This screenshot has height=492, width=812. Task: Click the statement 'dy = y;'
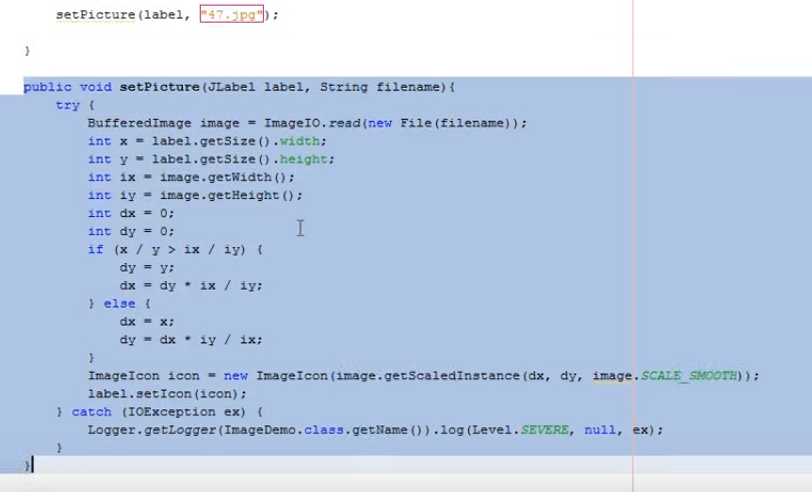147,268
